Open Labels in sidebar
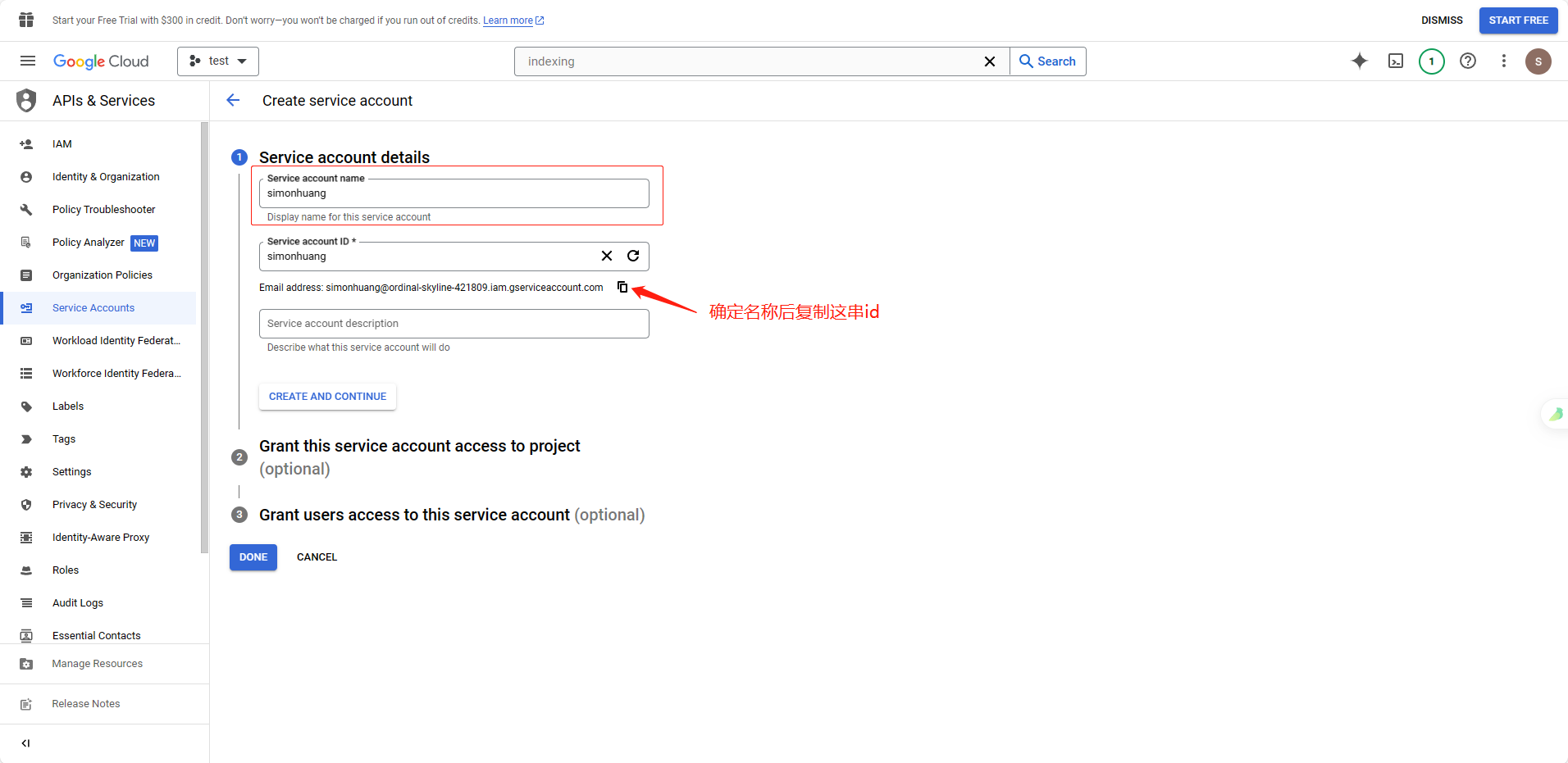The width and height of the screenshot is (1568, 763). coord(98,406)
